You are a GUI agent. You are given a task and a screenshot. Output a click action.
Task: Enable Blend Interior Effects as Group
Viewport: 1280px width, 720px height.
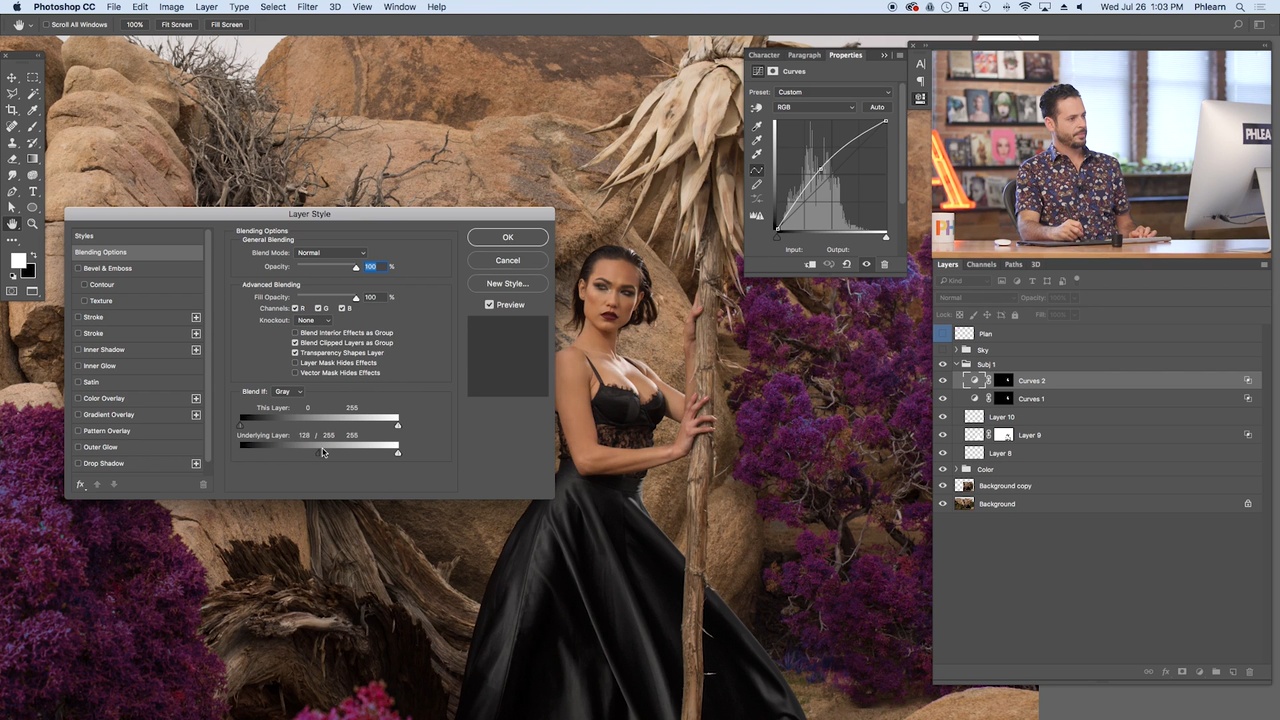tap(295, 333)
